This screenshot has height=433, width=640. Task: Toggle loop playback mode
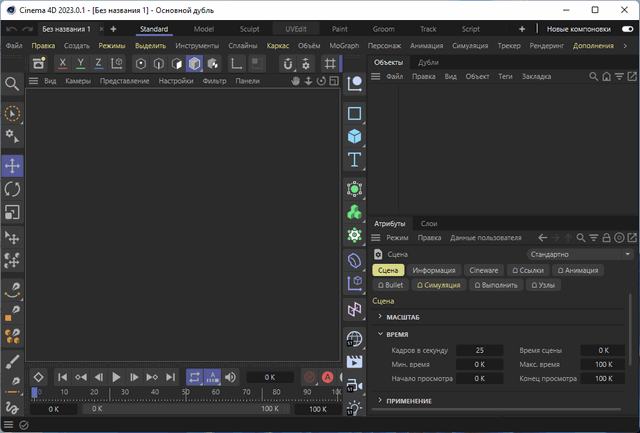pyautogui.click(x=194, y=377)
